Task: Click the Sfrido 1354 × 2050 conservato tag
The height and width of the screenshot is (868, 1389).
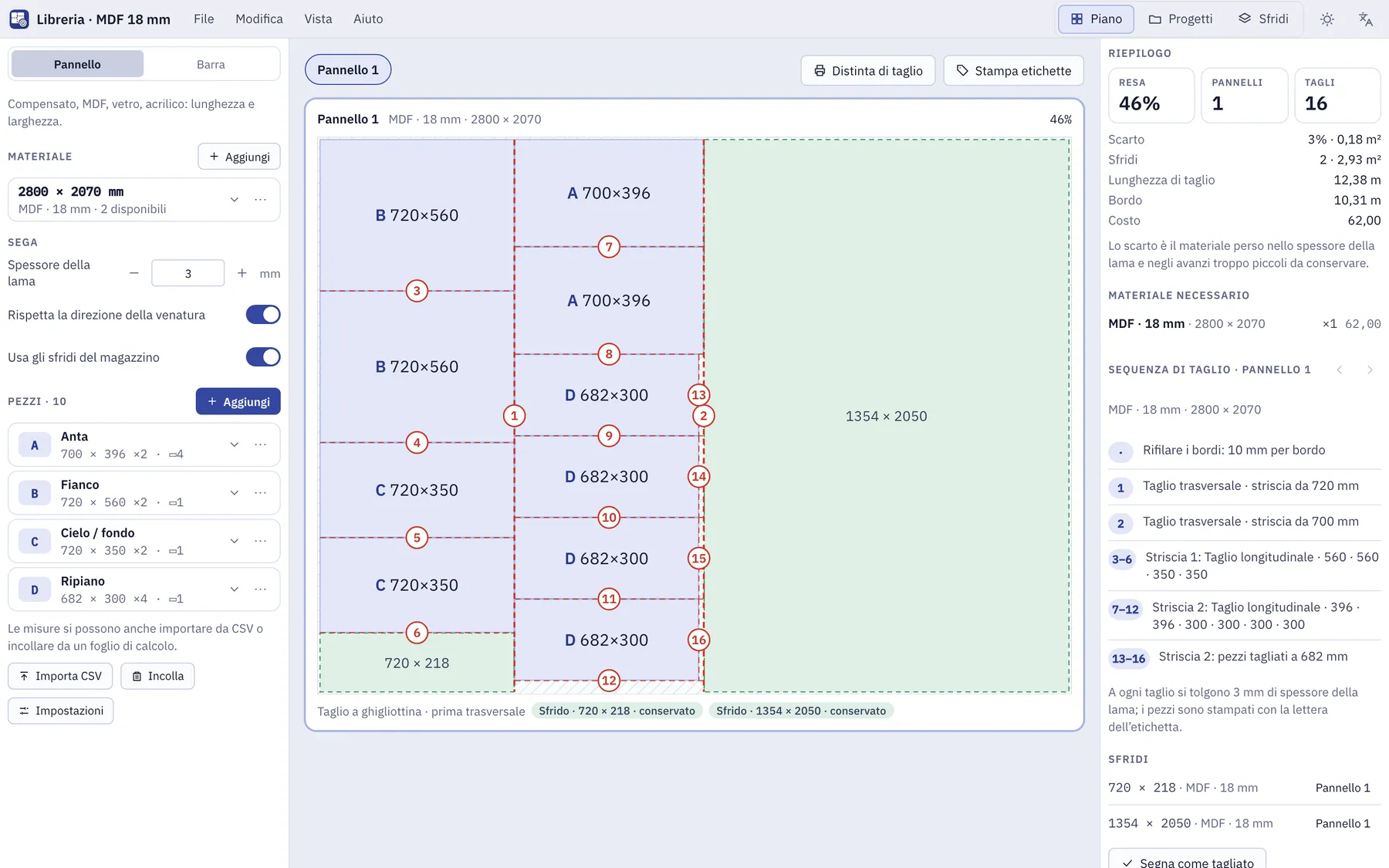Action: [801, 711]
